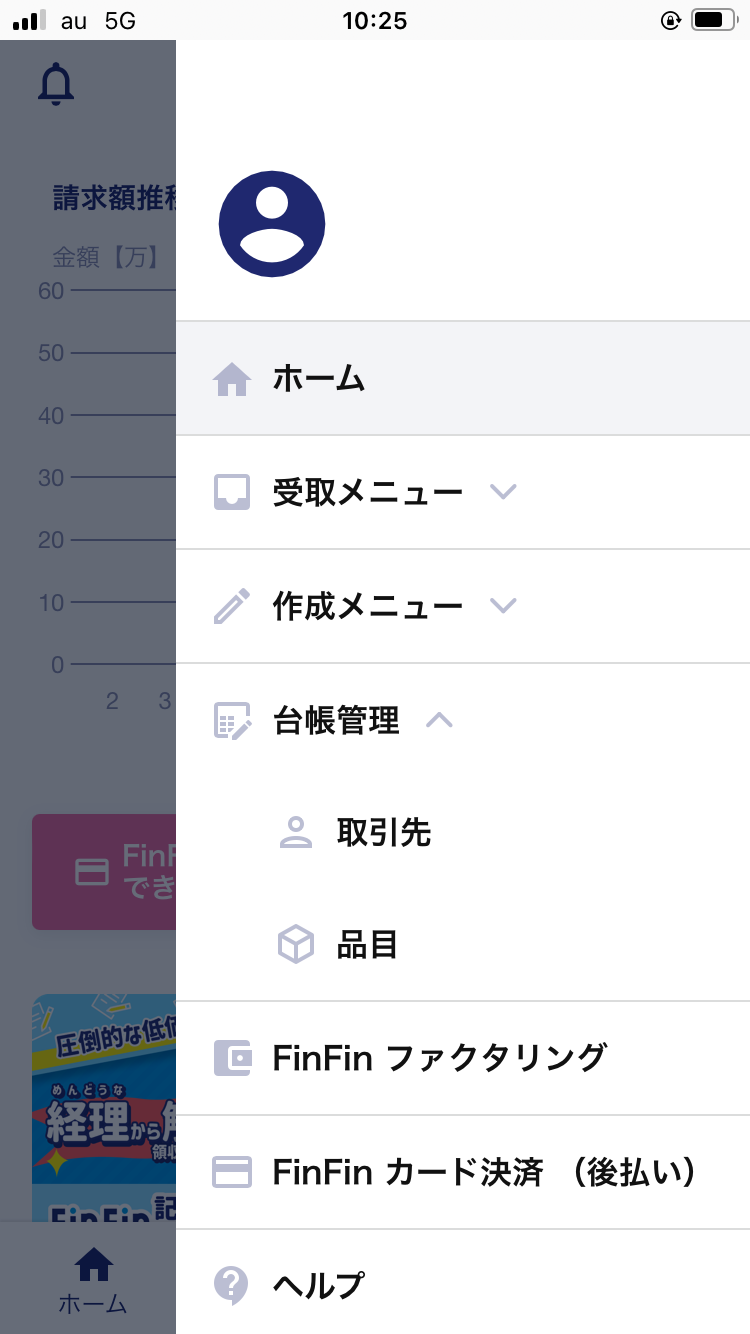Tap the wallet factoring icon
The image size is (750, 1334).
pyautogui.click(x=232, y=1058)
